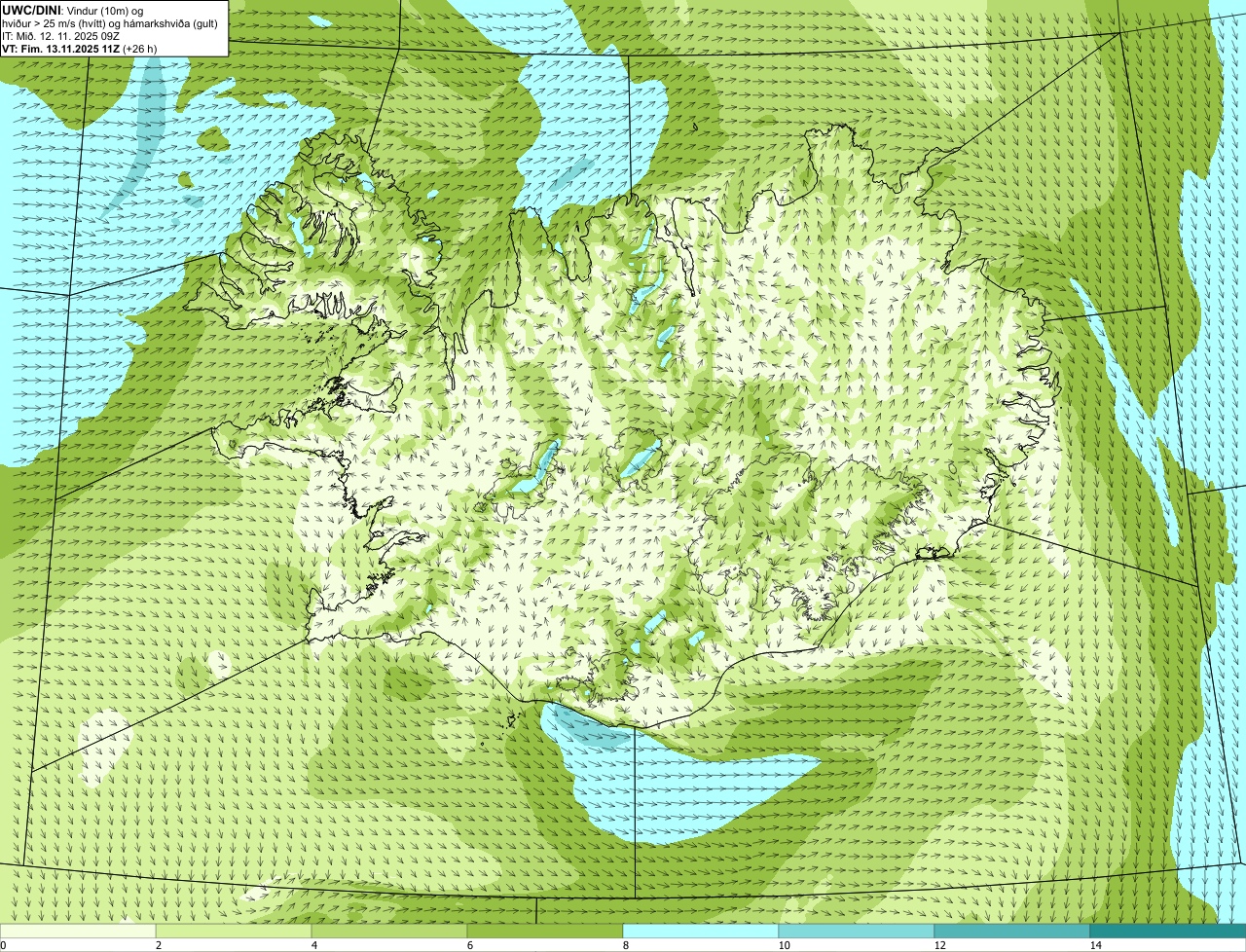Click the legend scale label "4"
Image resolution: width=1246 pixels, height=952 pixels.
click(x=313, y=945)
